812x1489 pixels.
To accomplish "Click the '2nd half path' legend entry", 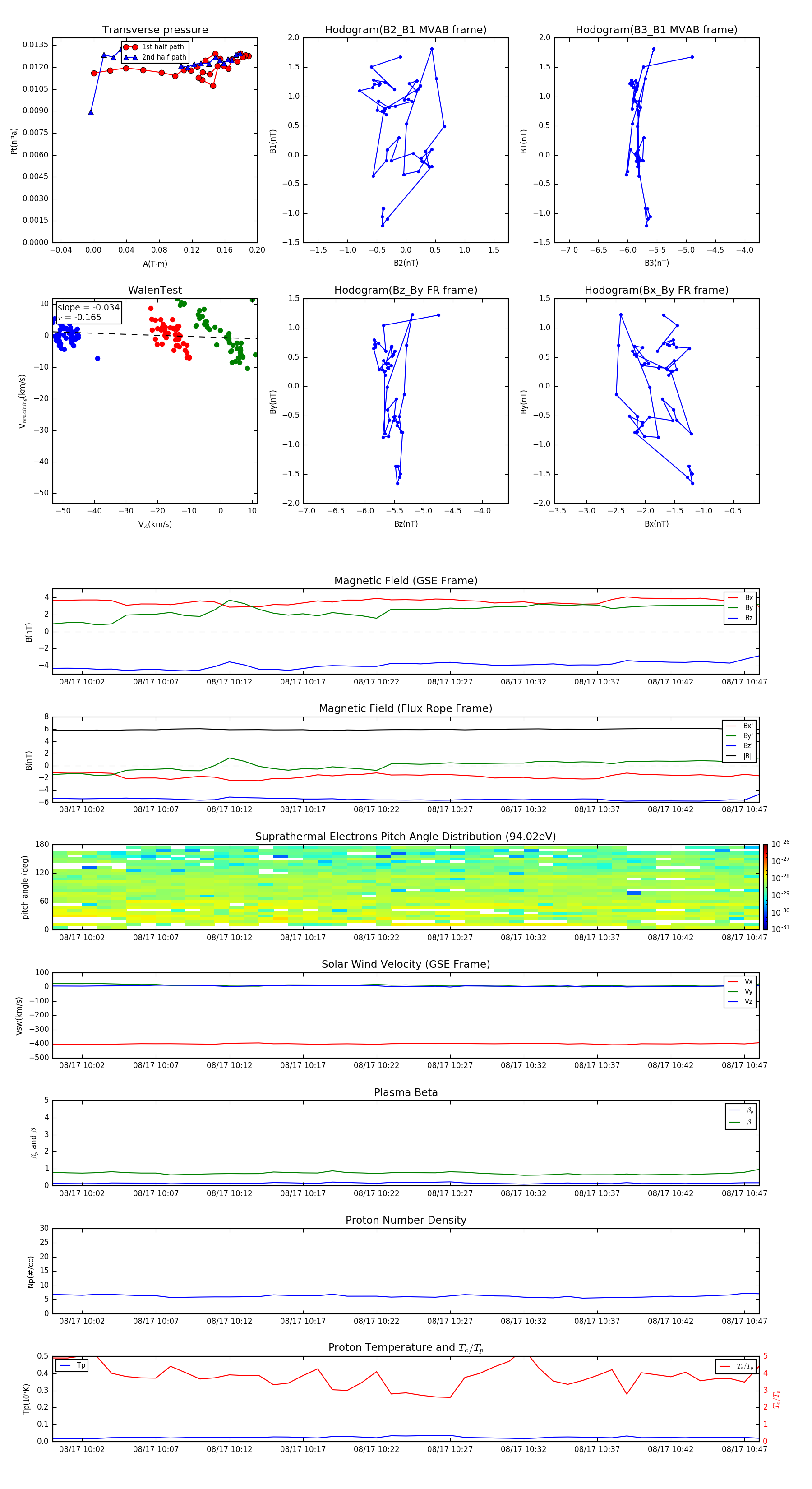I will coord(155,57).
